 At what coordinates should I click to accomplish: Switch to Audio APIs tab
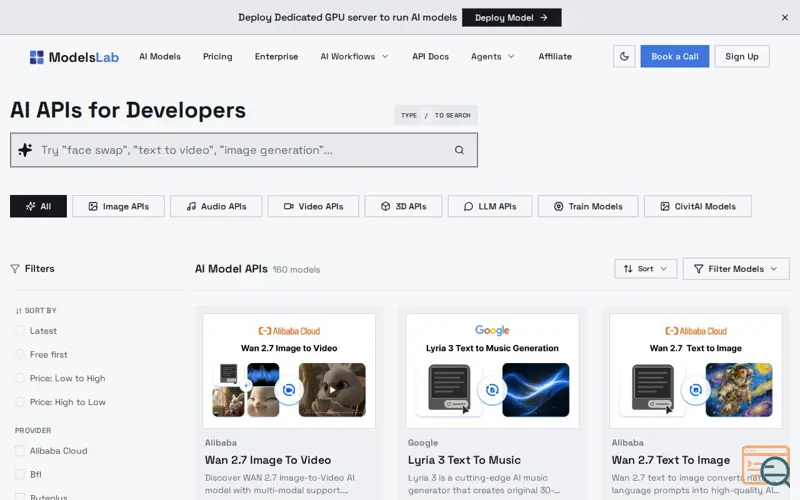pyautogui.click(x=216, y=206)
